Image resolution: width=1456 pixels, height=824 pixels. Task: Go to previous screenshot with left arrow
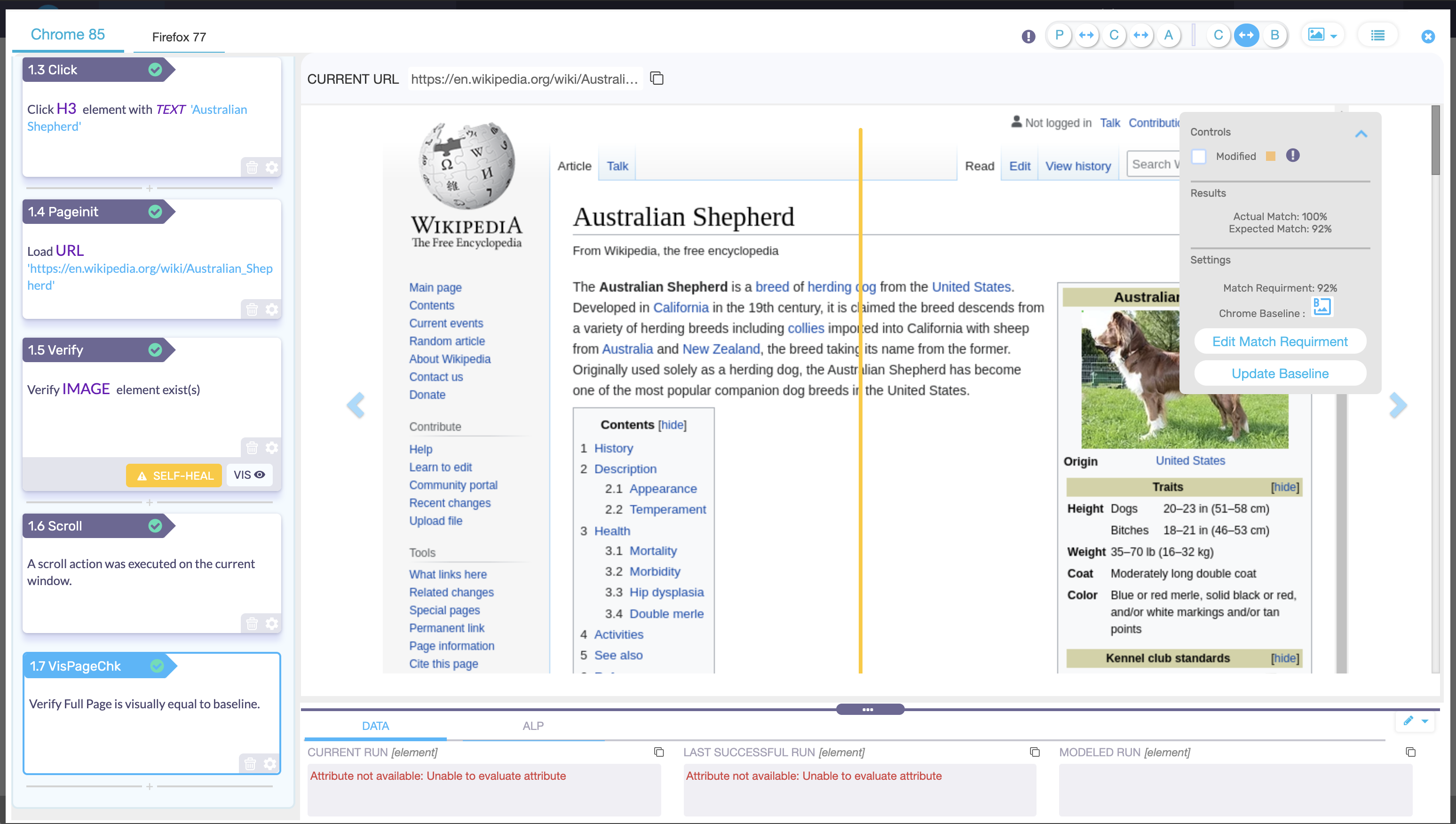click(x=356, y=405)
